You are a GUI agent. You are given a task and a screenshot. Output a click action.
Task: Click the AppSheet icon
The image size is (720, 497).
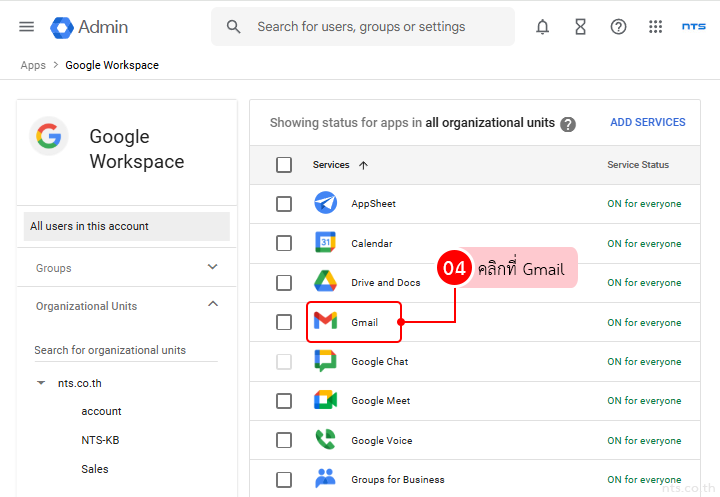(326, 203)
